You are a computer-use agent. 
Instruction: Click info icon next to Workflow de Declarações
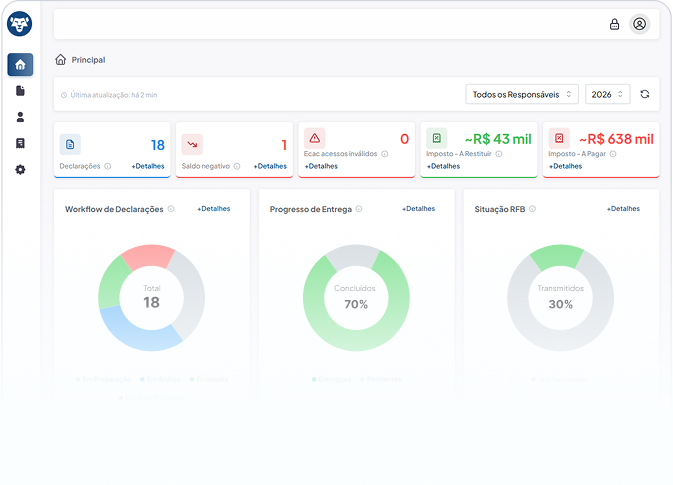point(171,209)
